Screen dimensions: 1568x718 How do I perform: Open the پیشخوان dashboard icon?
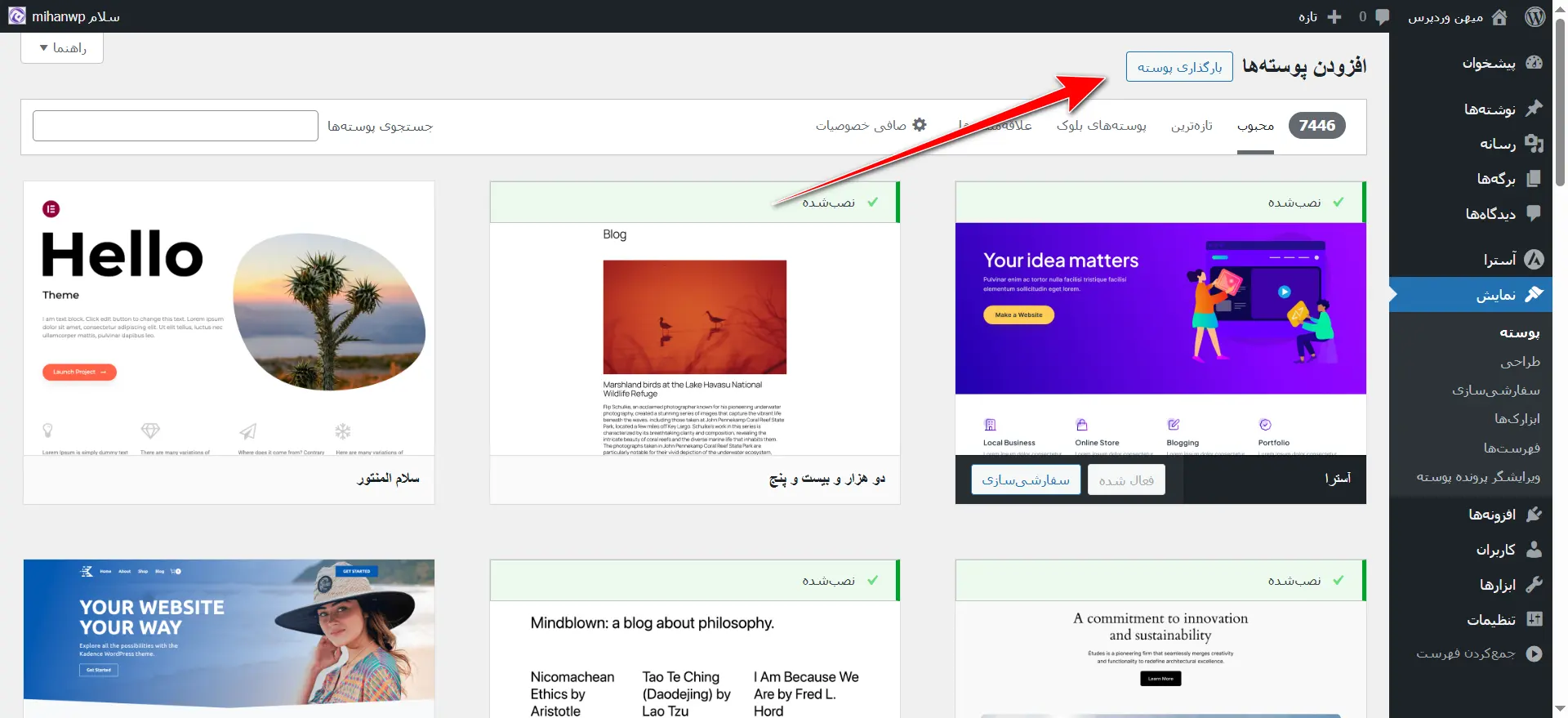point(1534,63)
